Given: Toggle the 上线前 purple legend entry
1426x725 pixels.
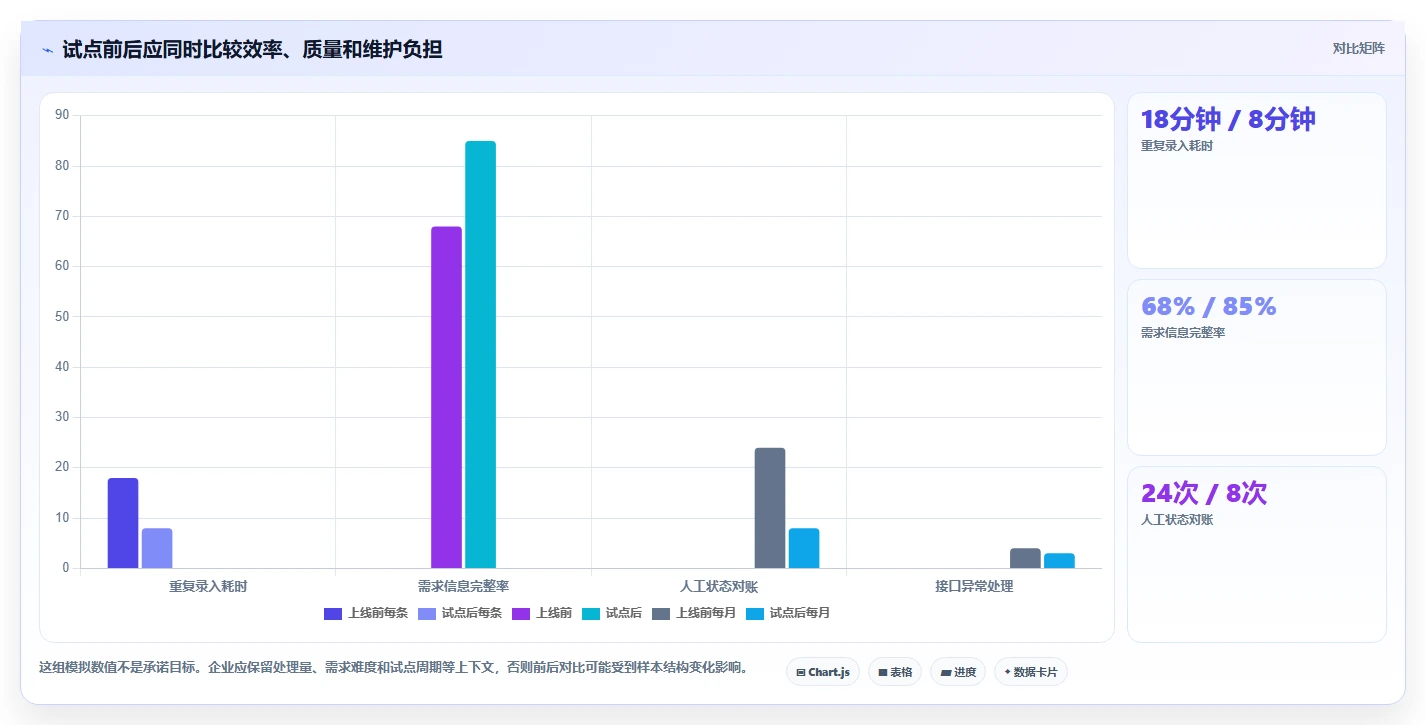Looking at the screenshot, I should point(541,613).
